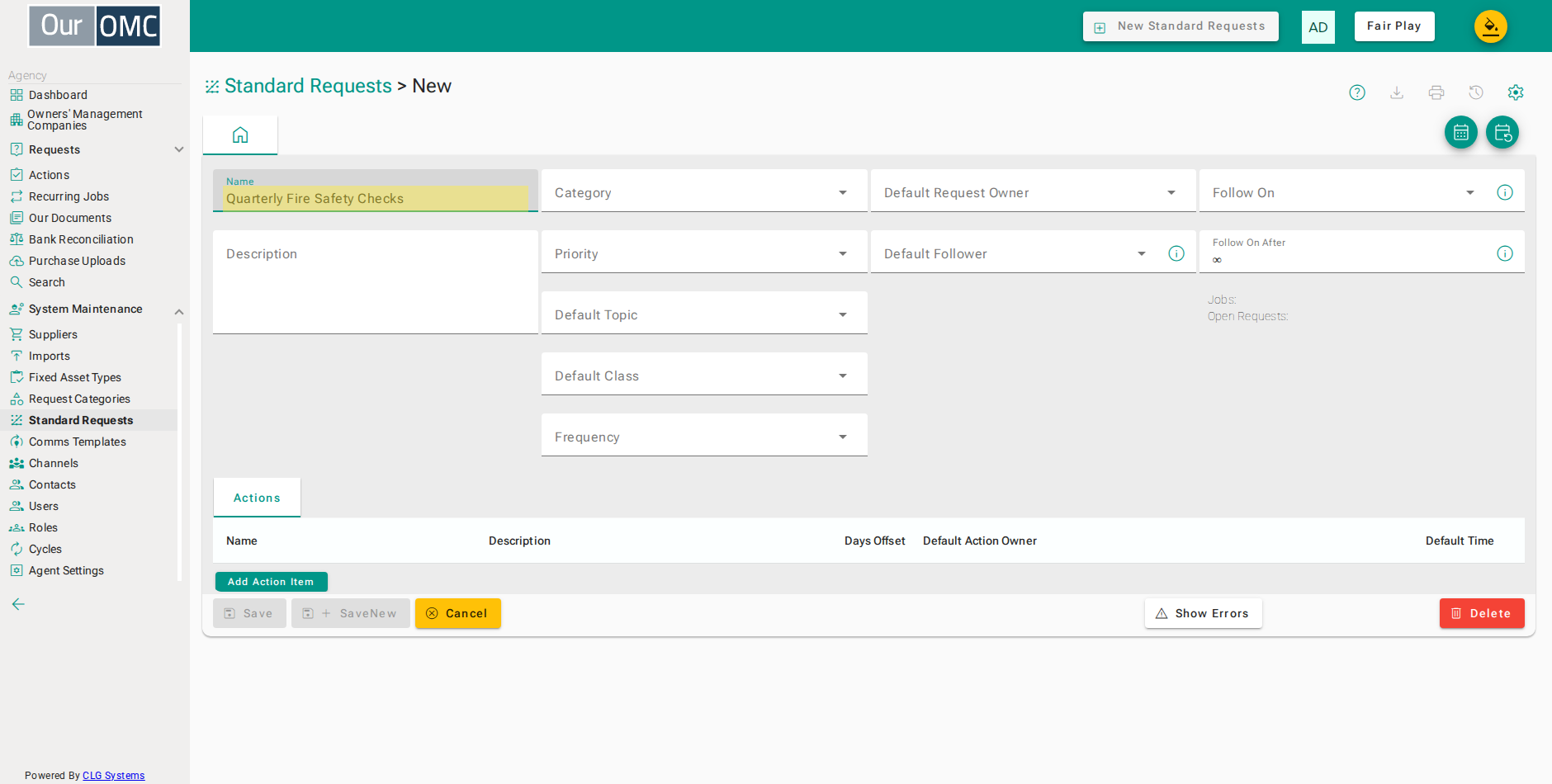Click the Name input field
This screenshot has height=784, width=1552.
coord(376,191)
